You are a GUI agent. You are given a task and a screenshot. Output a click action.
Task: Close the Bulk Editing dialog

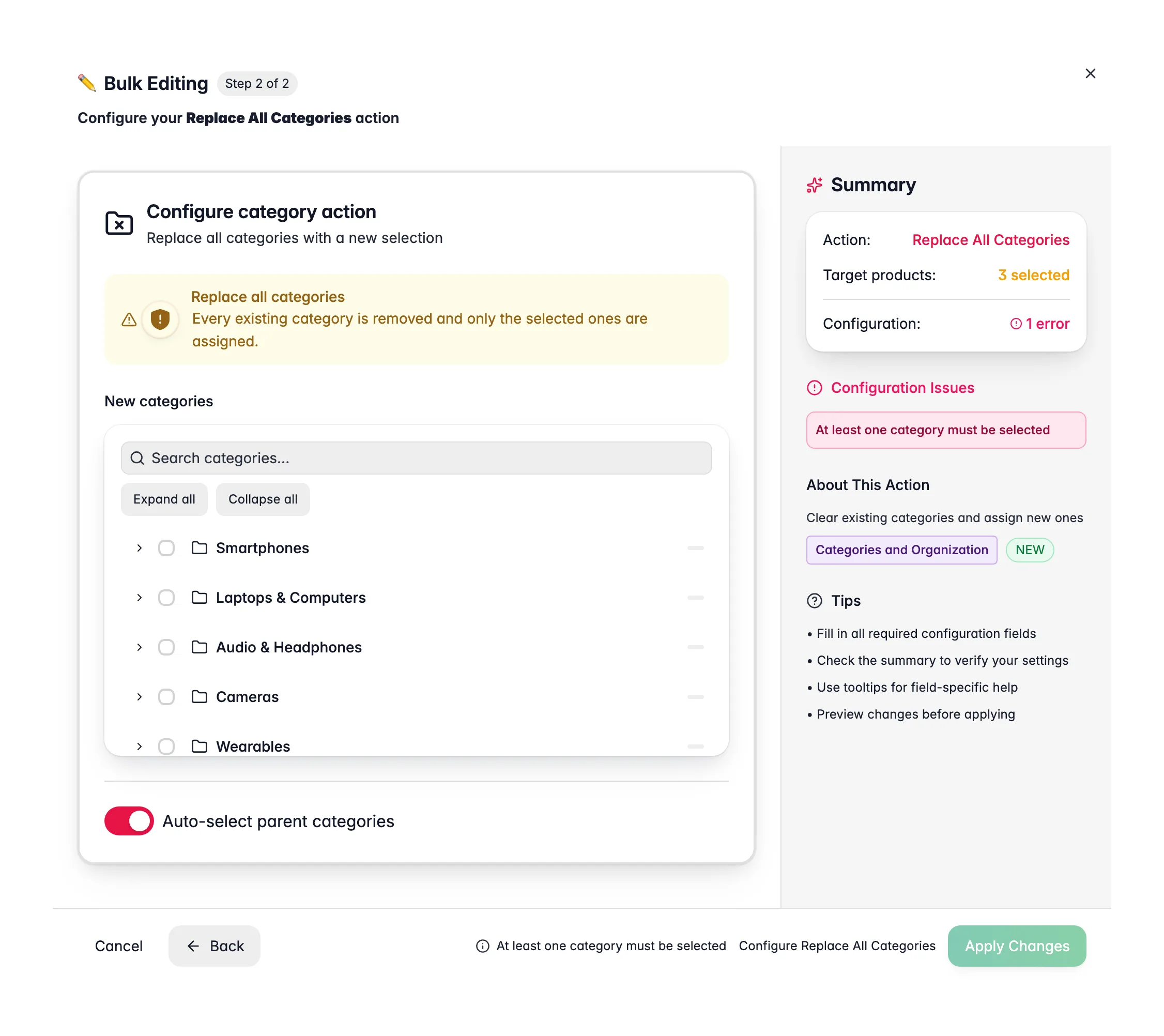point(1090,73)
